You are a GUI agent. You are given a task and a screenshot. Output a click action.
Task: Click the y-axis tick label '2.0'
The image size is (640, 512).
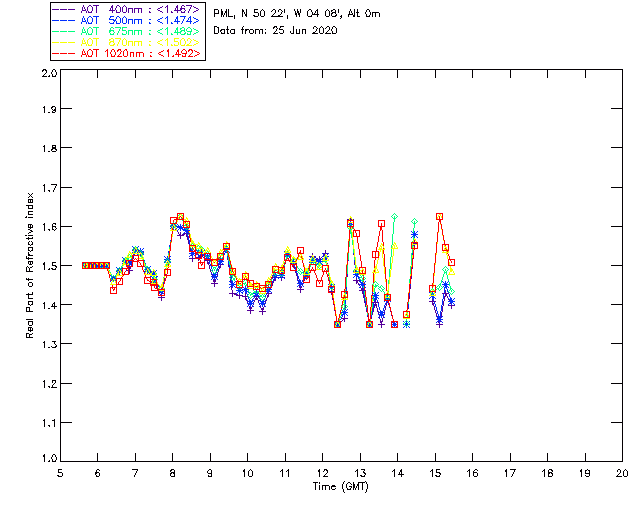(49, 73)
